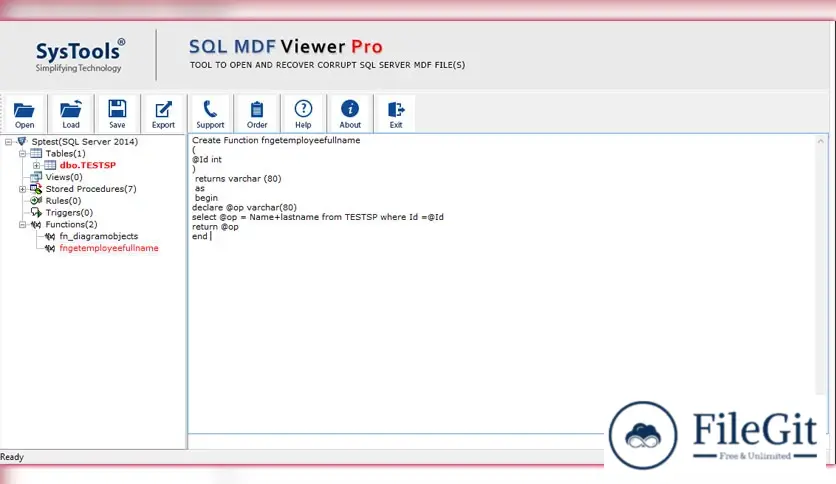Click the 'begin' keyword line
Image resolution: width=836 pixels, height=484 pixels.
click(x=206, y=198)
